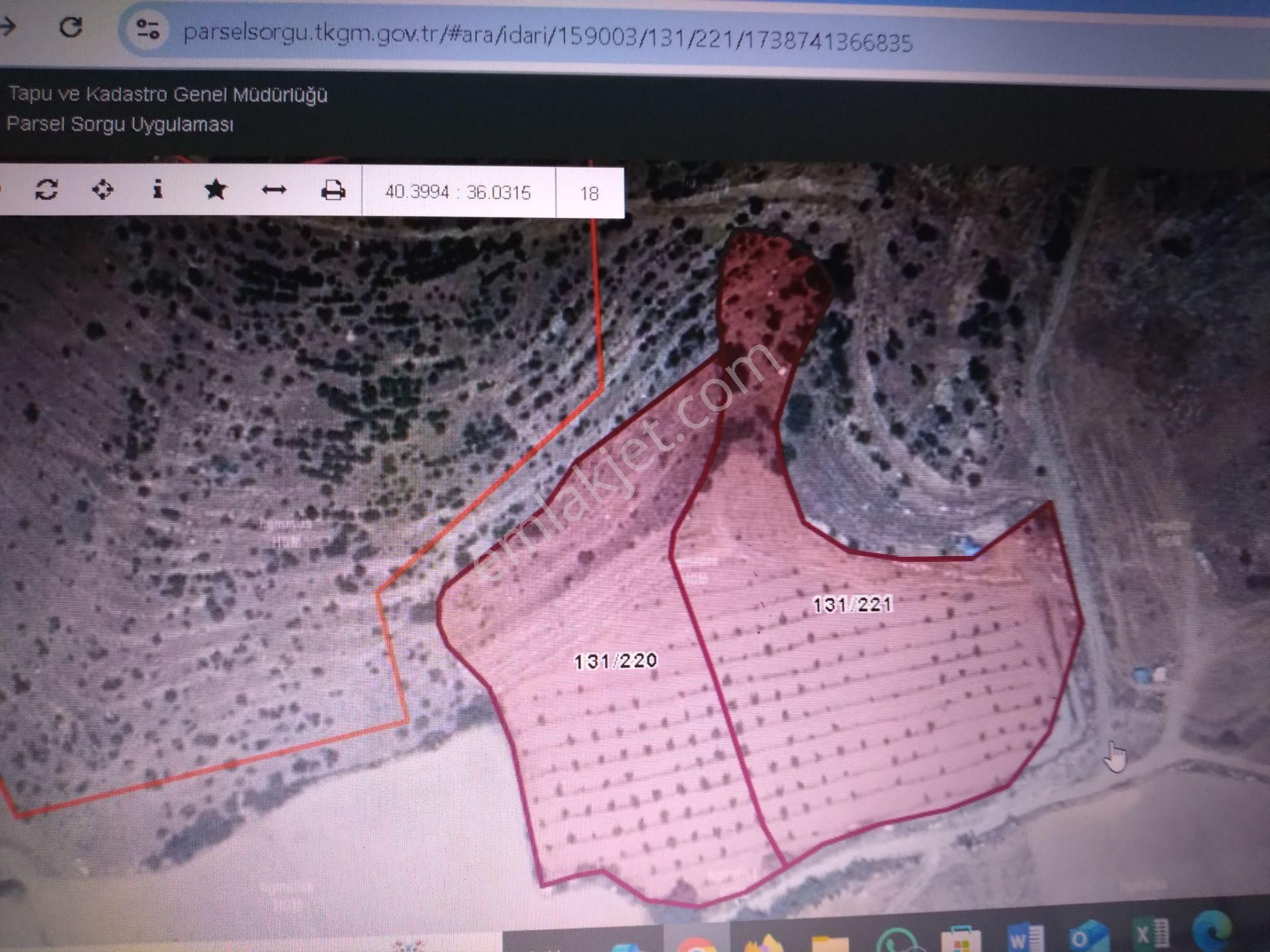This screenshot has height=952, width=1270.
Task: Select parcel labeled 131/220
Action: pos(616,661)
